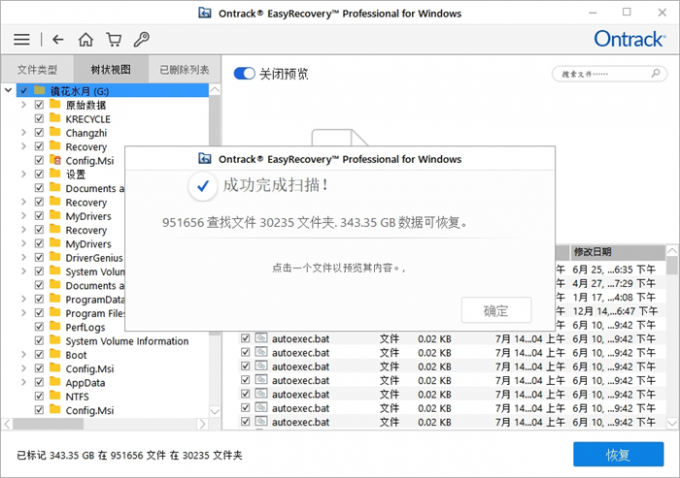Expand the Program Files folder
Image resolution: width=680 pixels, height=478 pixels.
(x=24, y=313)
